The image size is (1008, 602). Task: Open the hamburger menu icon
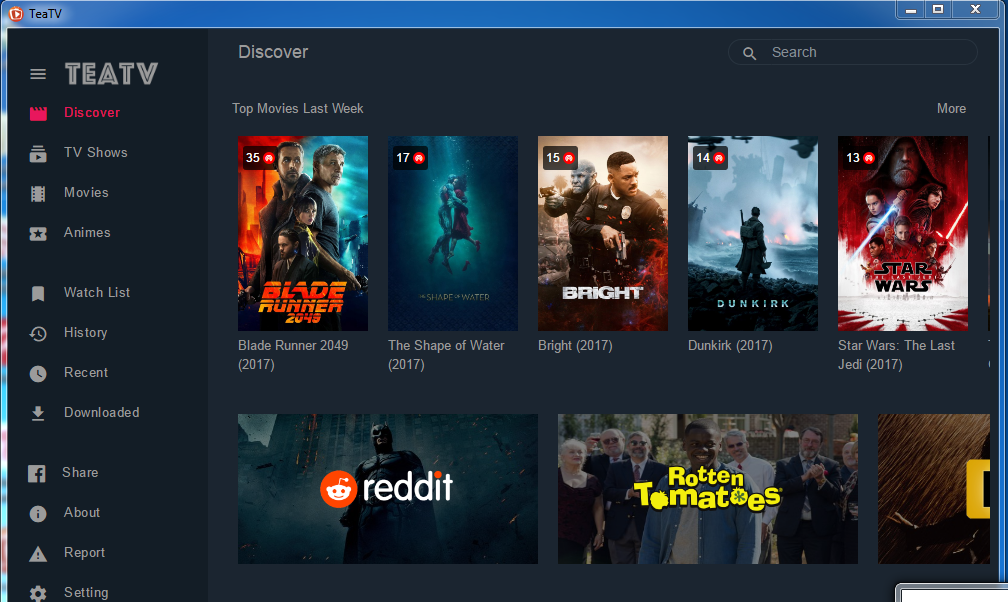pyautogui.click(x=38, y=74)
